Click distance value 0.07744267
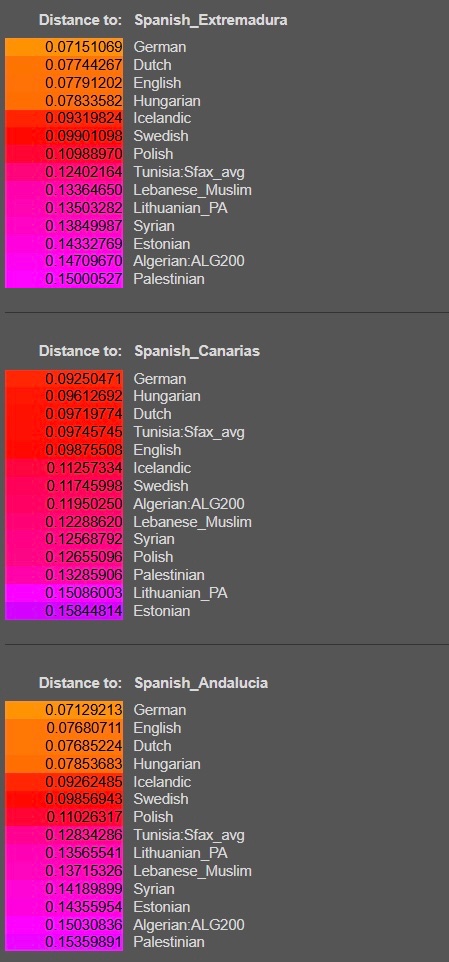 tap(84, 64)
